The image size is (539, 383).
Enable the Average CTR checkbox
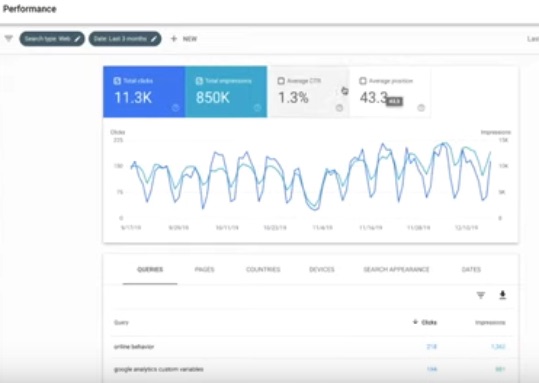click(x=281, y=81)
